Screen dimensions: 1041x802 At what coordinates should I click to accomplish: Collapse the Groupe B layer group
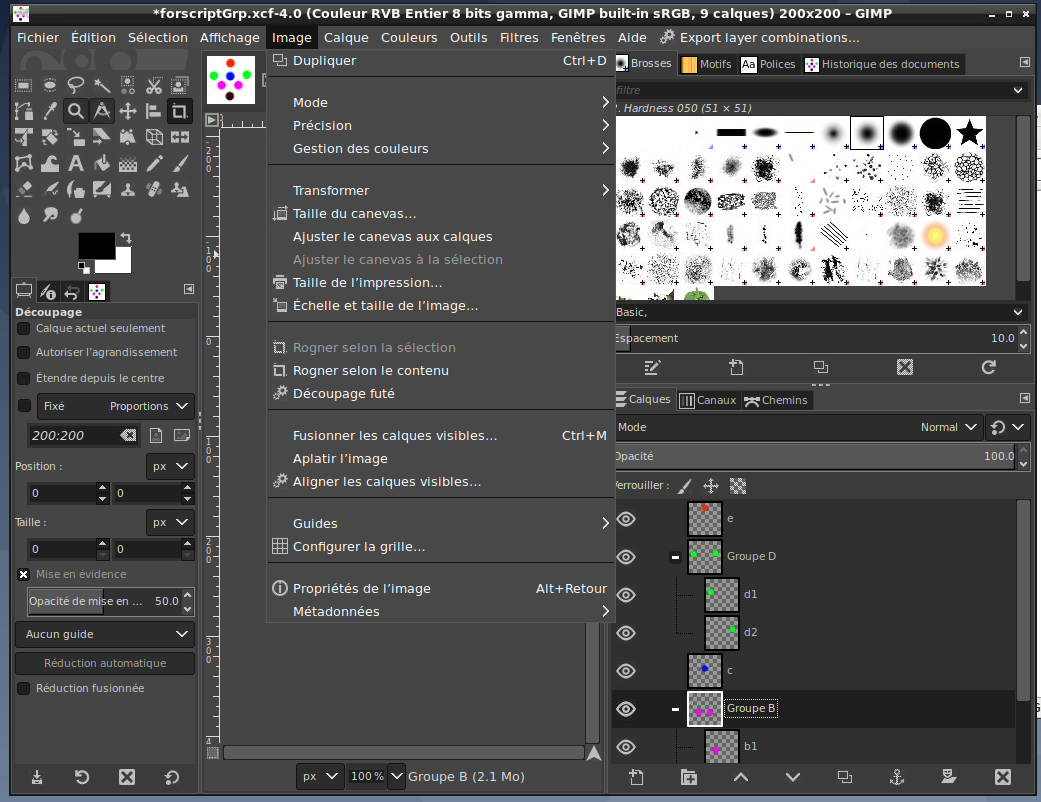click(x=676, y=709)
